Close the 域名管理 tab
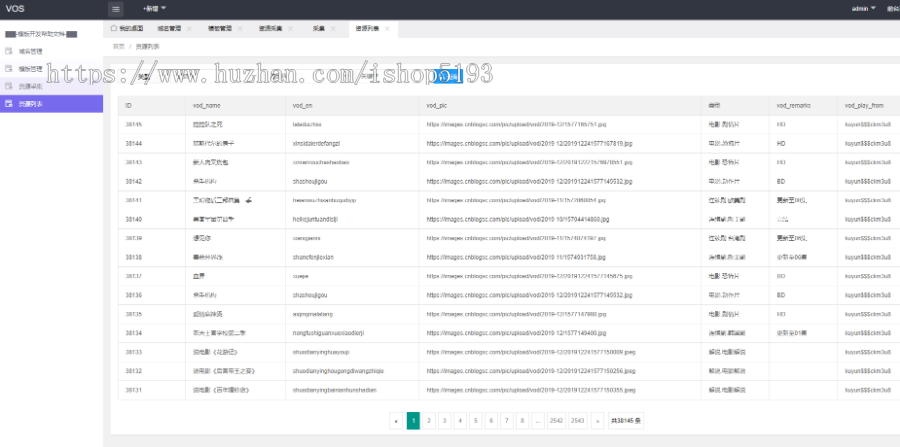 pos(189,28)
